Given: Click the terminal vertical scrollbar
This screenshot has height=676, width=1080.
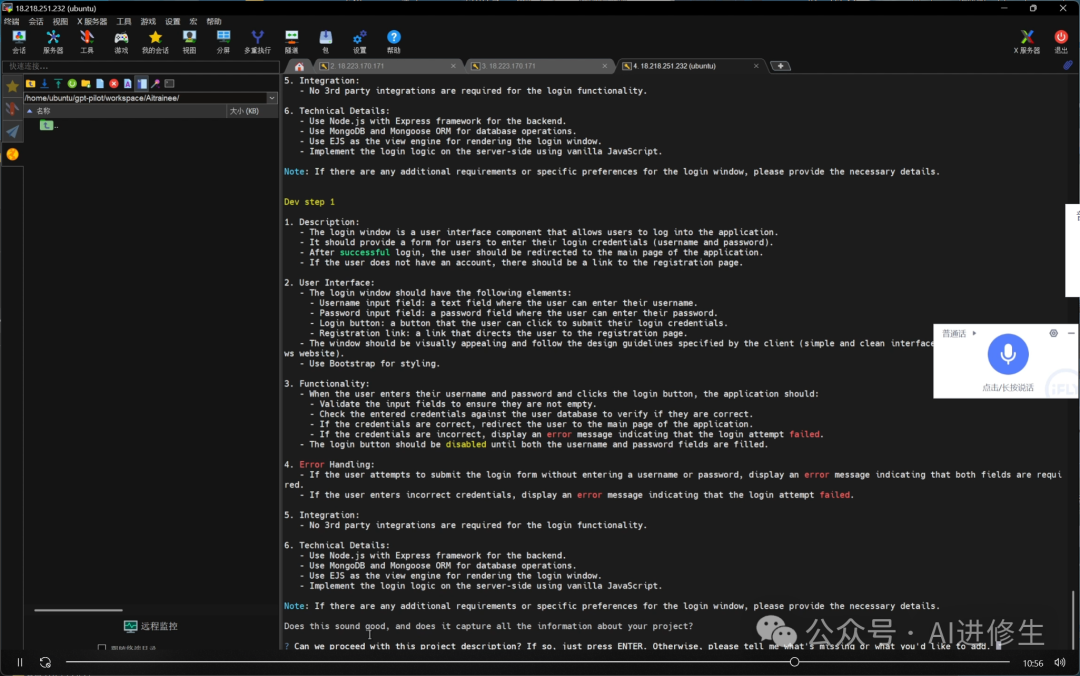Looking at the screenshot, I should click(1074, 620).
